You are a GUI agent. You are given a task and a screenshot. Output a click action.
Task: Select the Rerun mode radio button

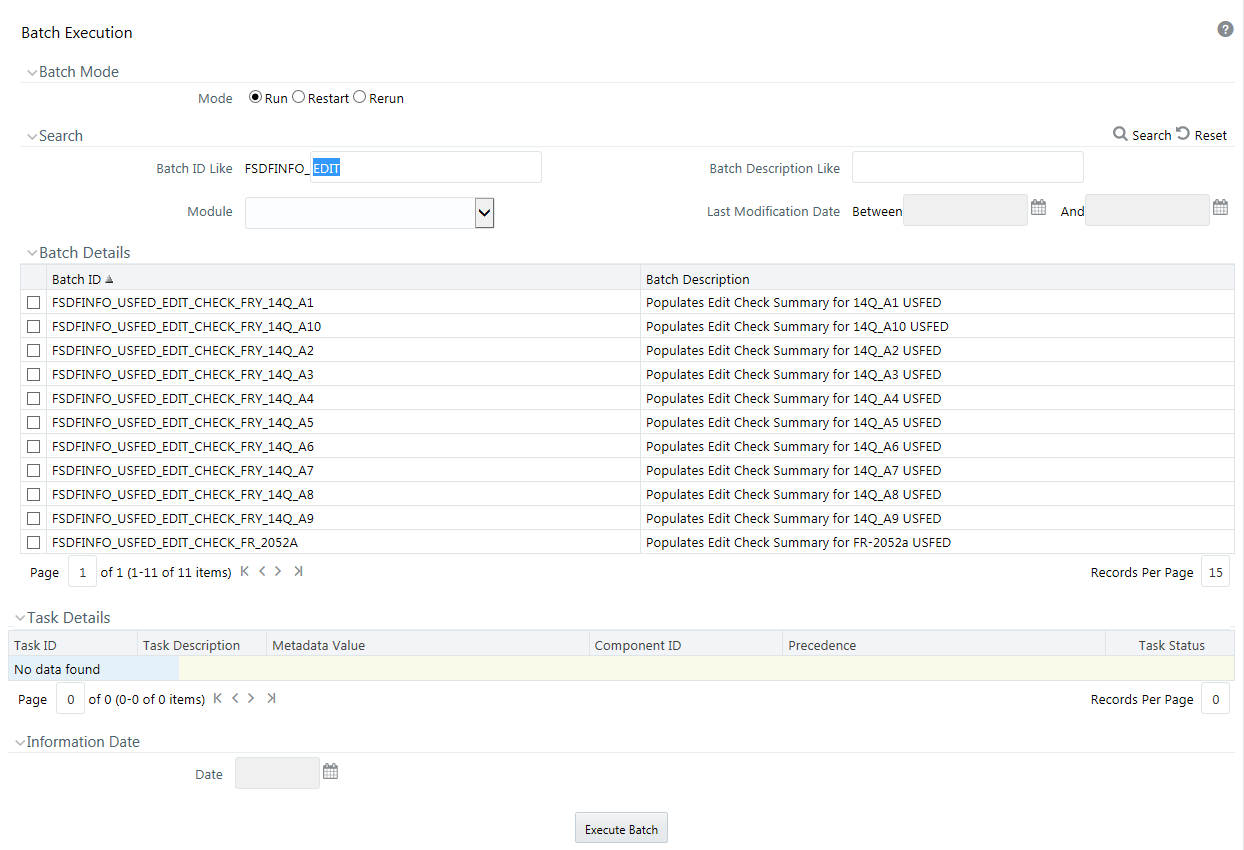click(359, 97)
